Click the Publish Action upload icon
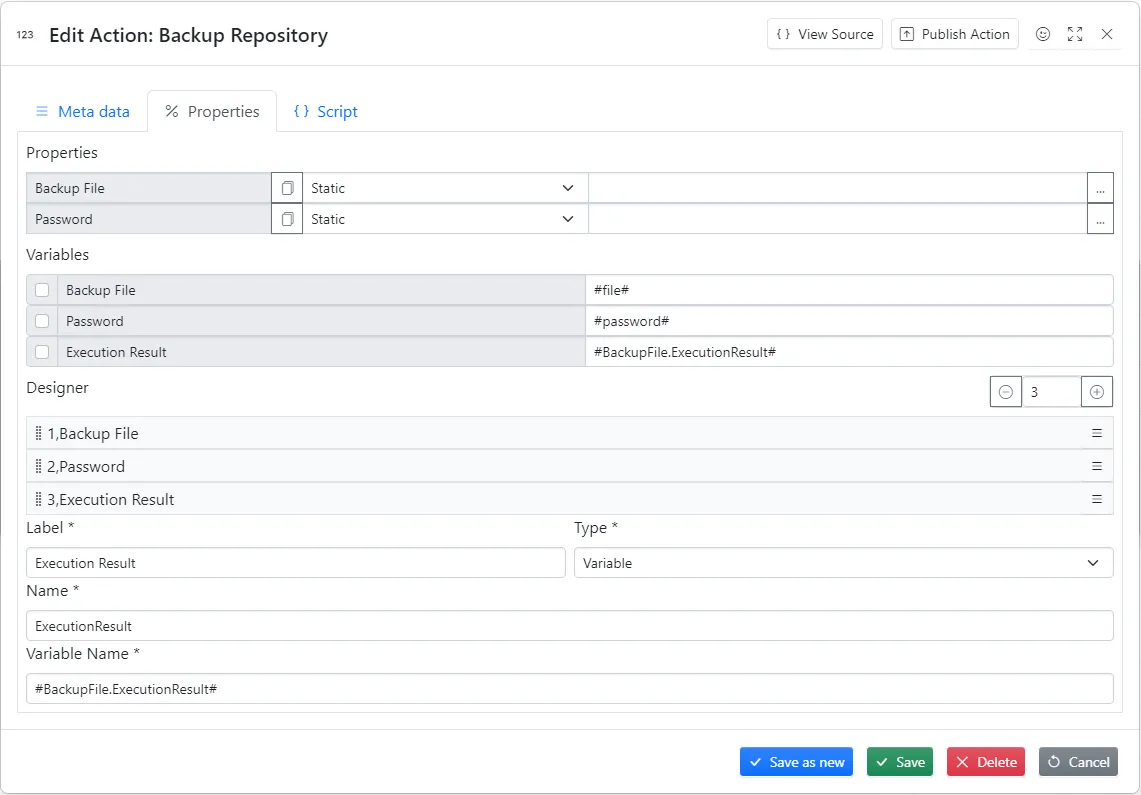Viewport: 1141px width, 795px height. pos(907,33)
